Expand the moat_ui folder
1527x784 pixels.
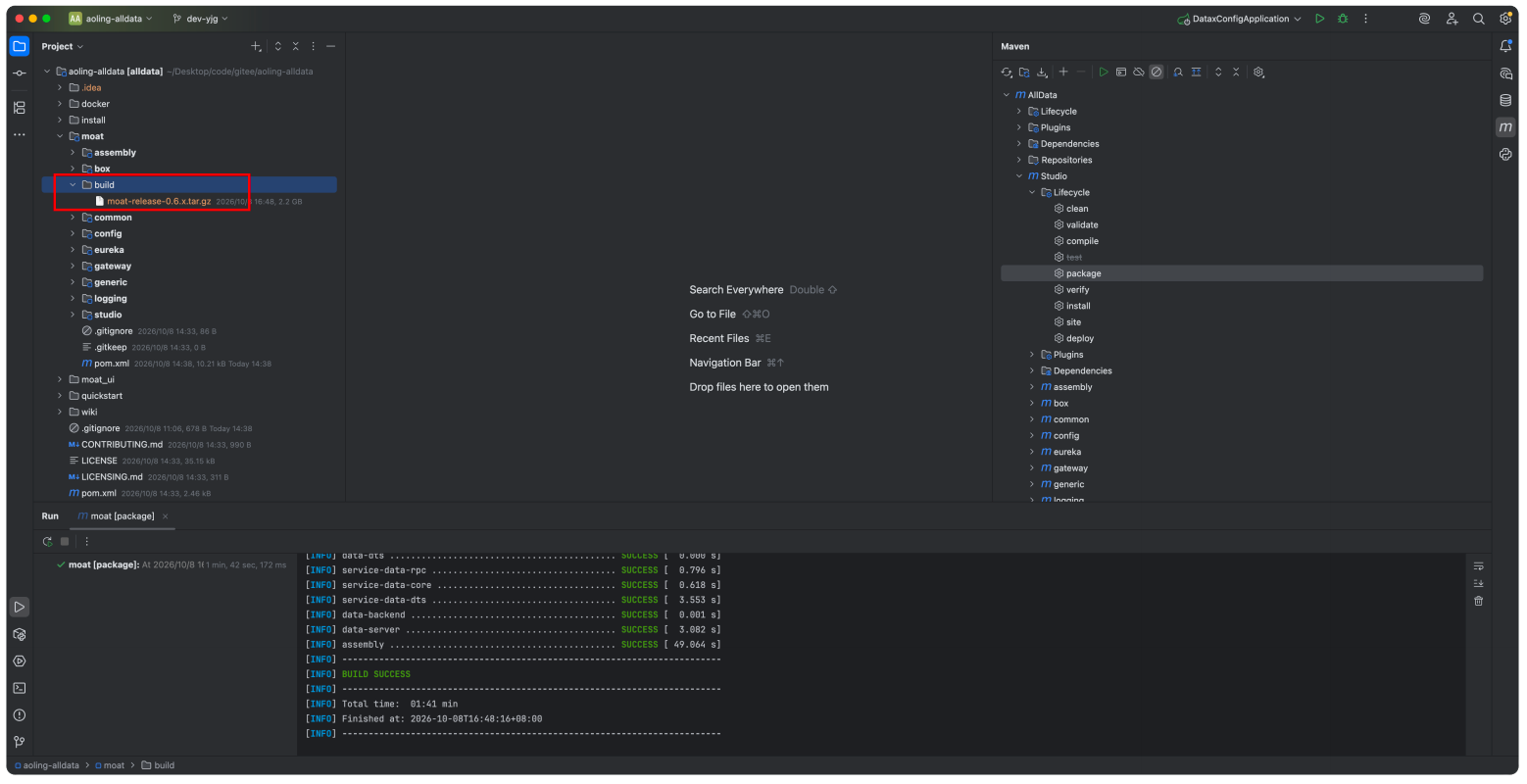(60, 379)
